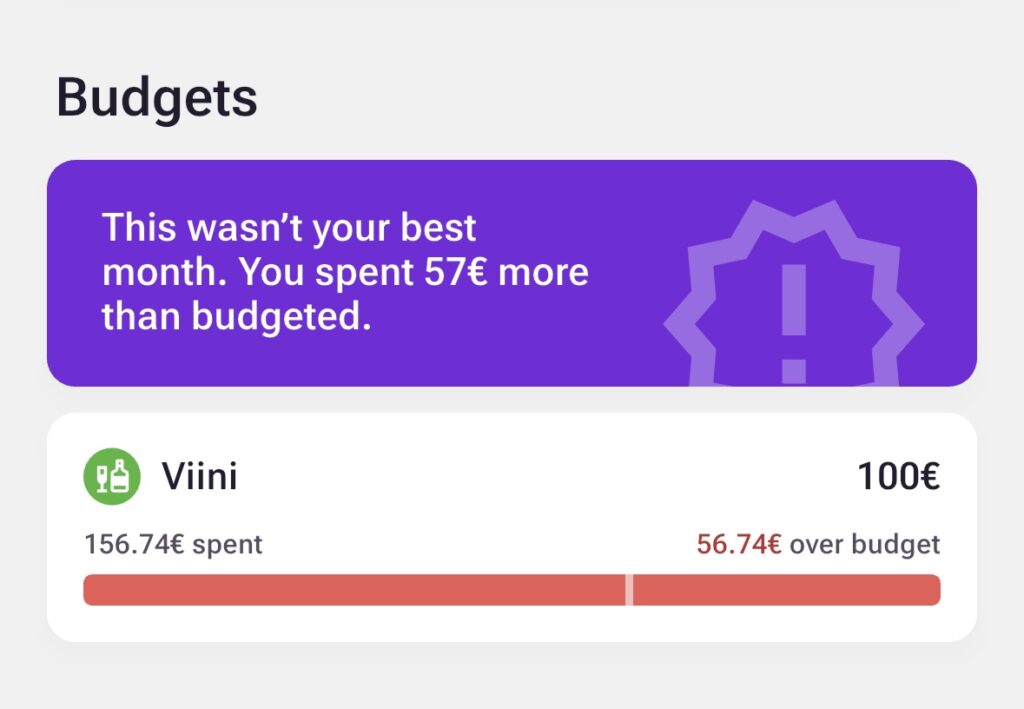Screen dimensions: 1024x709
Task: Click the green Viini wine bottle icon
Action: [111, 476]
